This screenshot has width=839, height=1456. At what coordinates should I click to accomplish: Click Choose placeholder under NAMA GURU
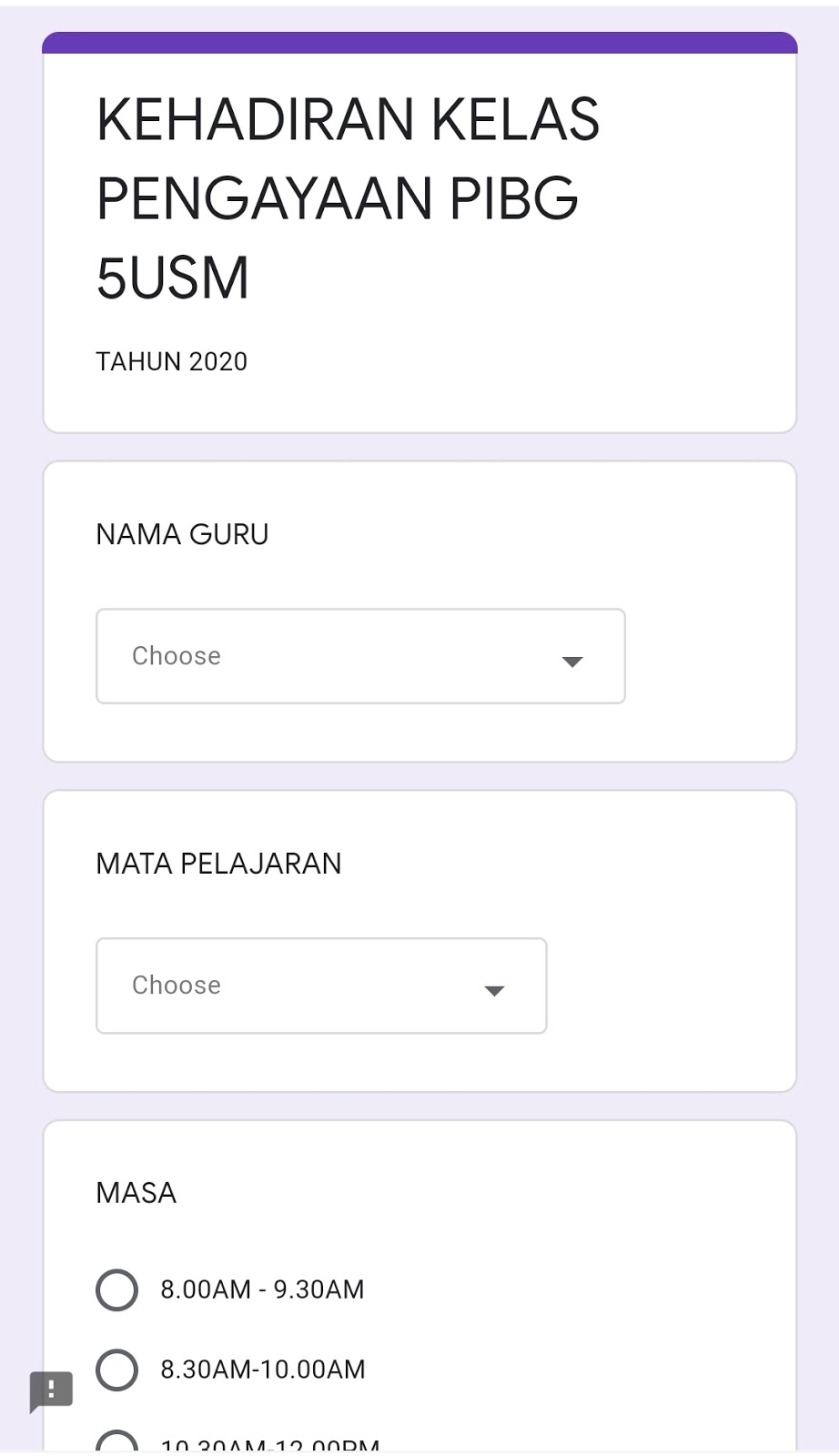177,656
